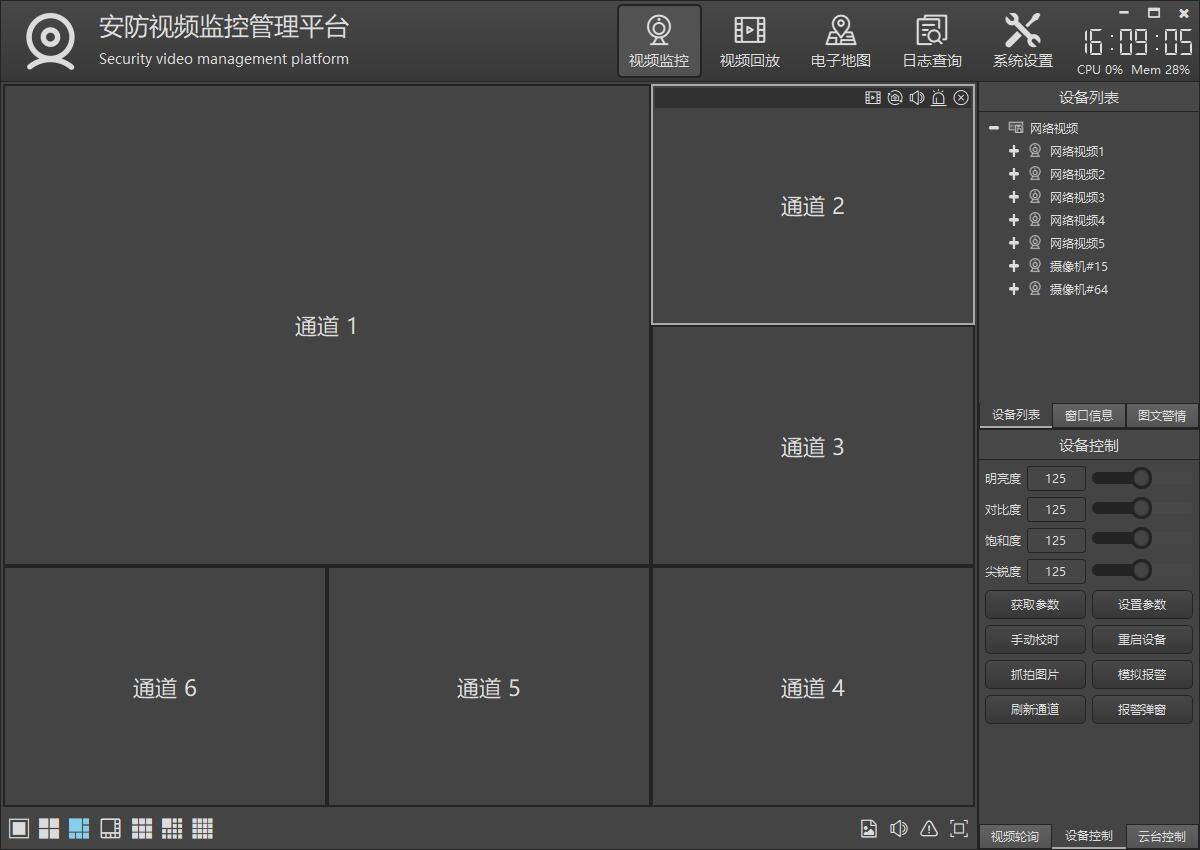
Task: Open the 云台控制 tab
Action: pyautogui.click(x=1162, y=836)
